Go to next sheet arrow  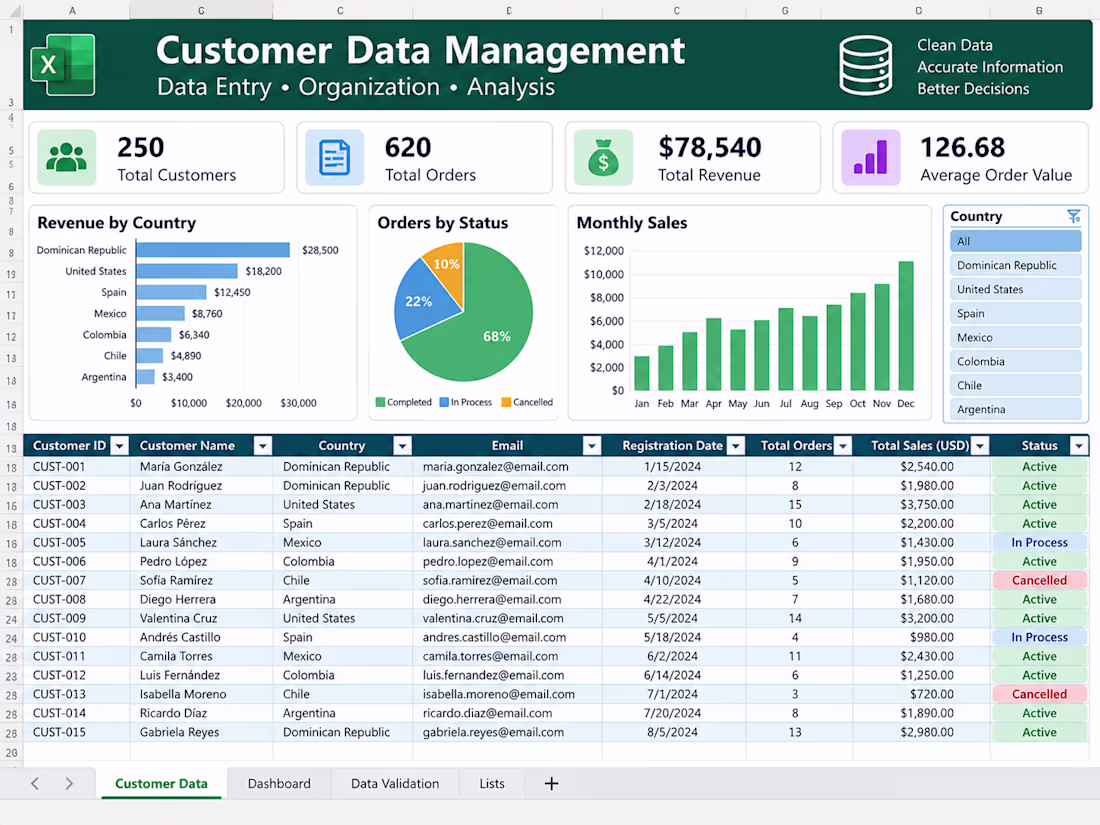(69, 784)
